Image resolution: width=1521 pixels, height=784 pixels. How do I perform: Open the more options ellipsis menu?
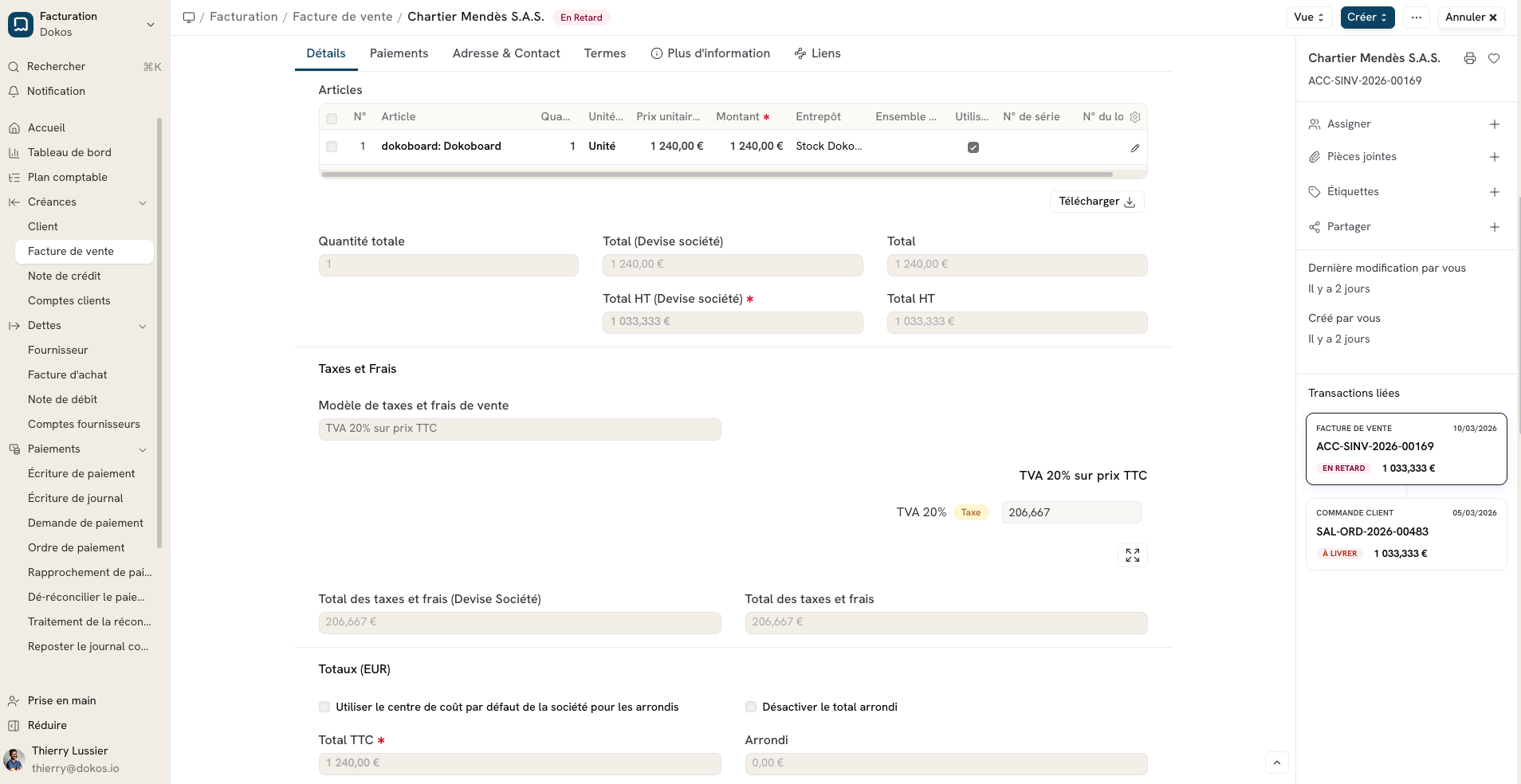coord(1417,17)
